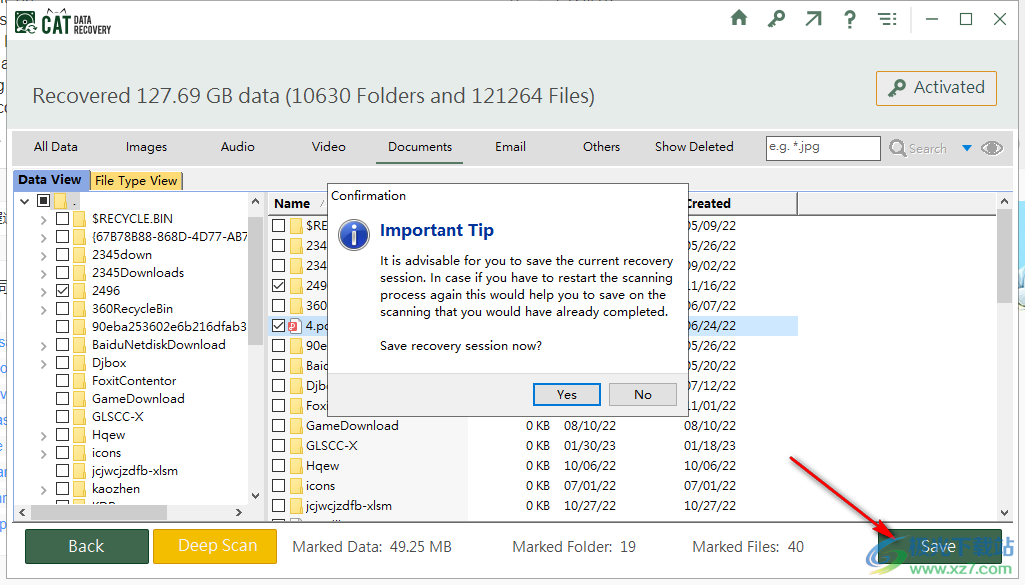
Task: Check the icons checkbox in file list
Action: [x=278, y=486]
